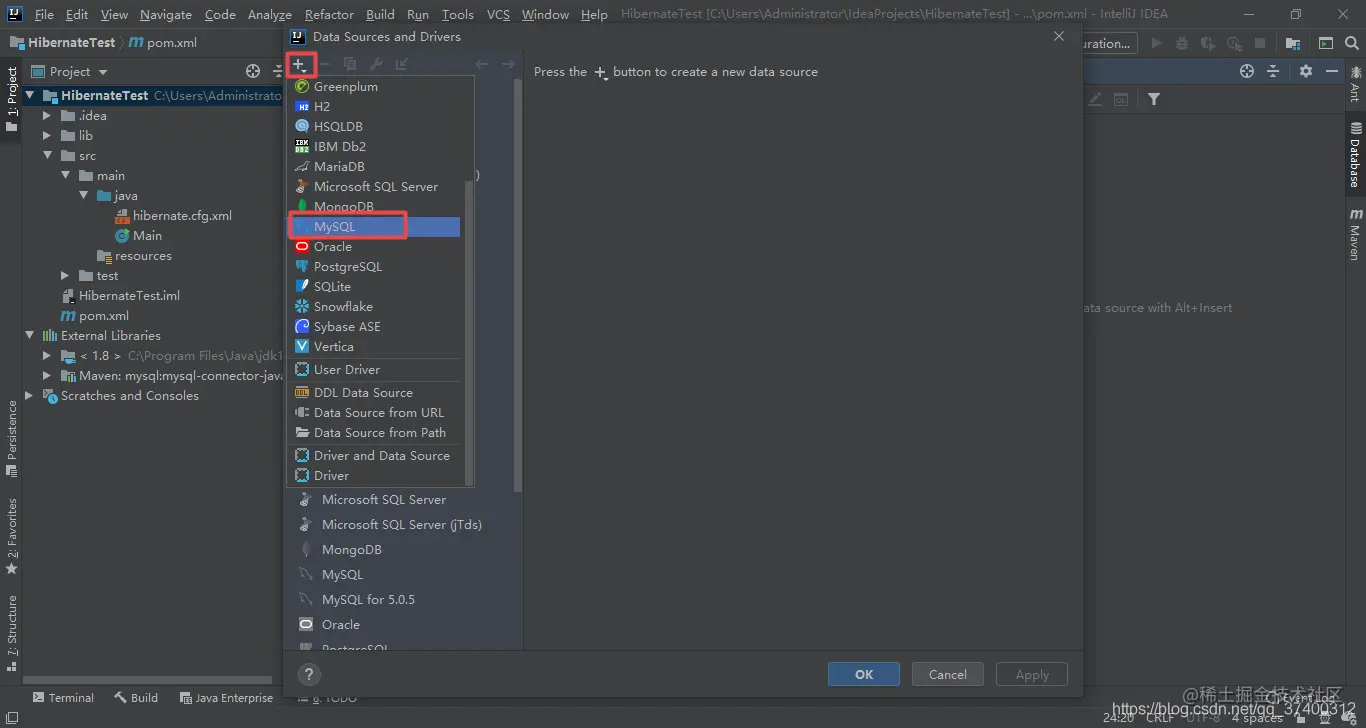Click the disabled Apply button
The width and height of the screenshot is (1366, 728).
pos(1032,674)
